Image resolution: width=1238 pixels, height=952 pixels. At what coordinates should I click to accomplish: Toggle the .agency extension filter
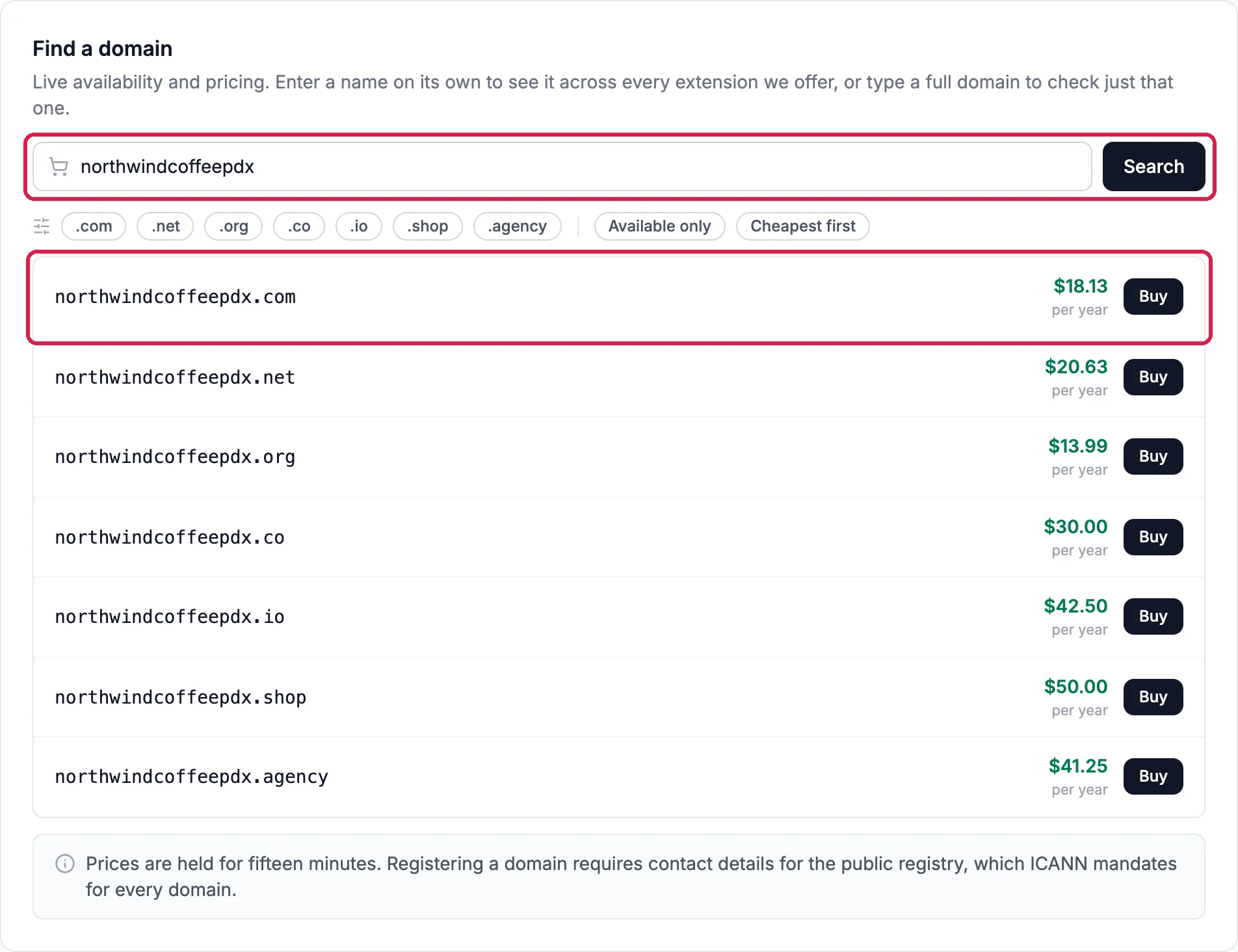(x=518, y=226)
